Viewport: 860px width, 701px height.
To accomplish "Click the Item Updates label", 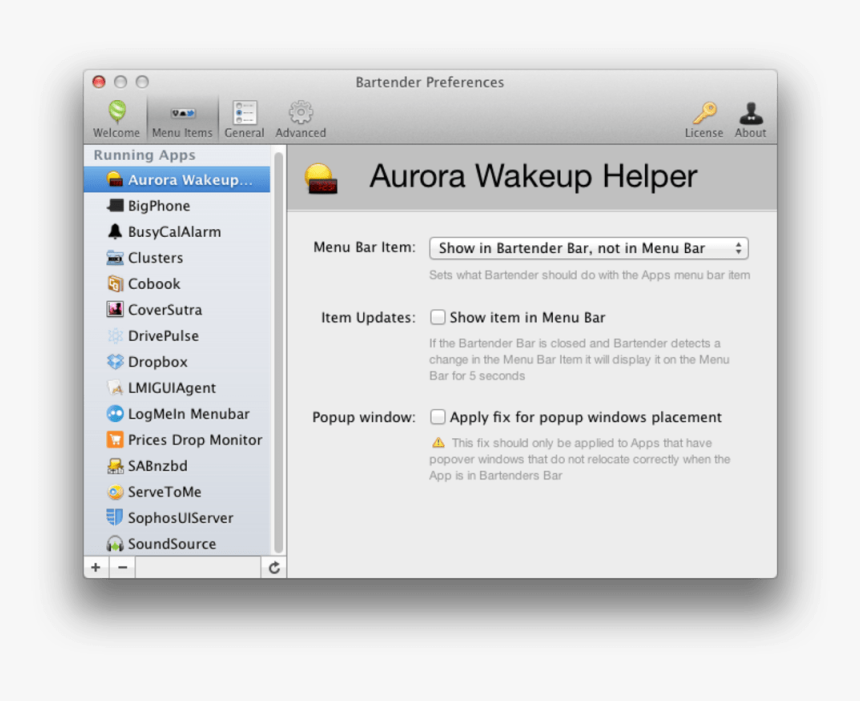I will coord(368,318).
